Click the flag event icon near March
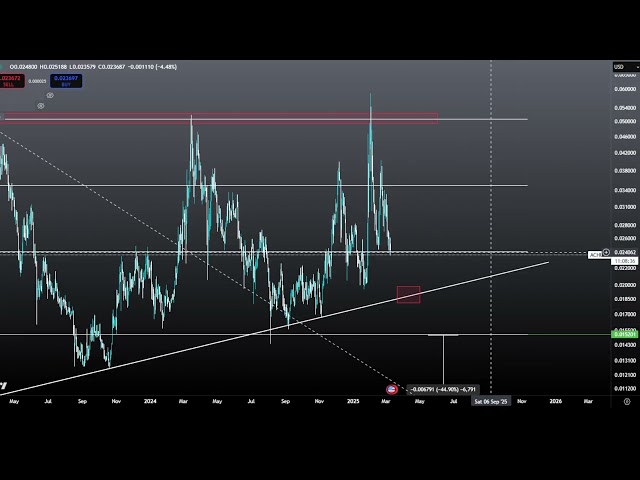The height and width of the screenshot is (480, 640). click(392, 388)
